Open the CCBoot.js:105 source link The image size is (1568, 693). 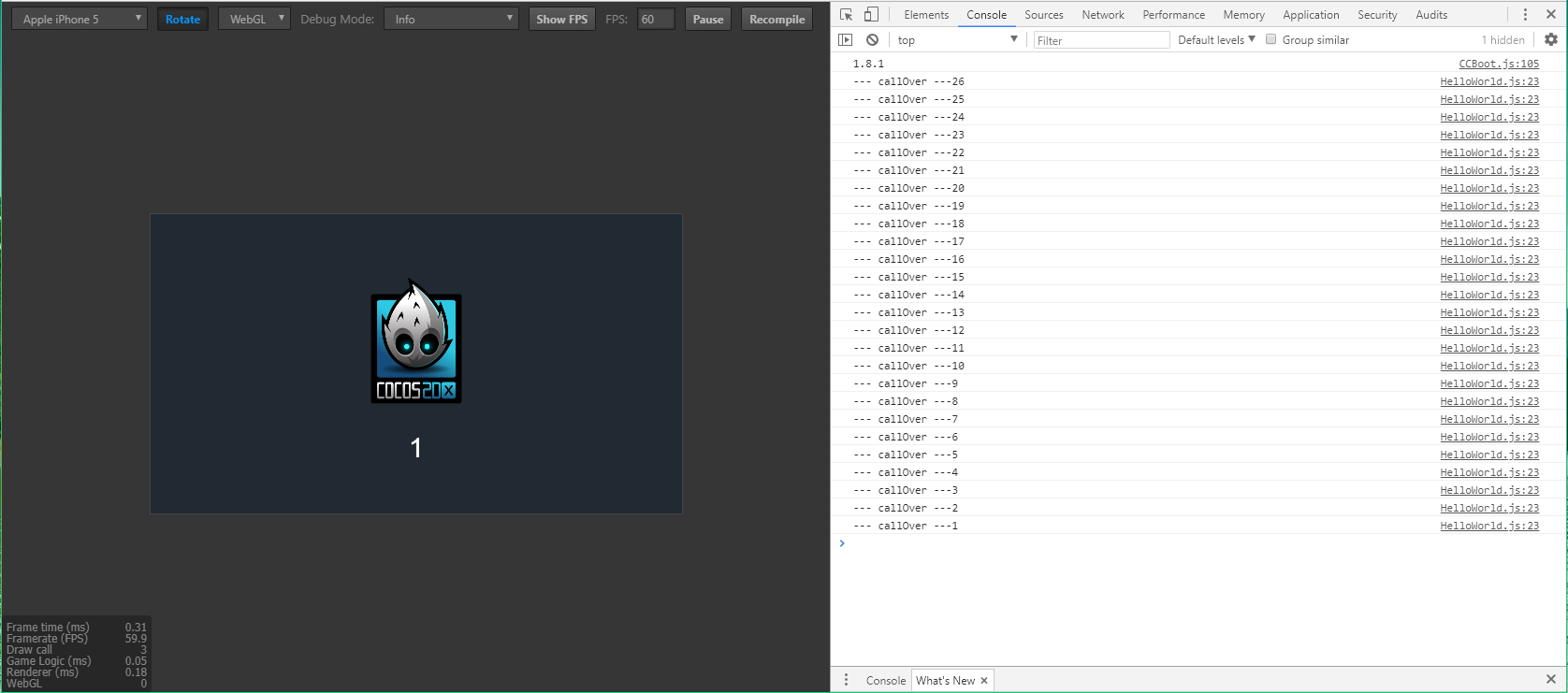1499,64
